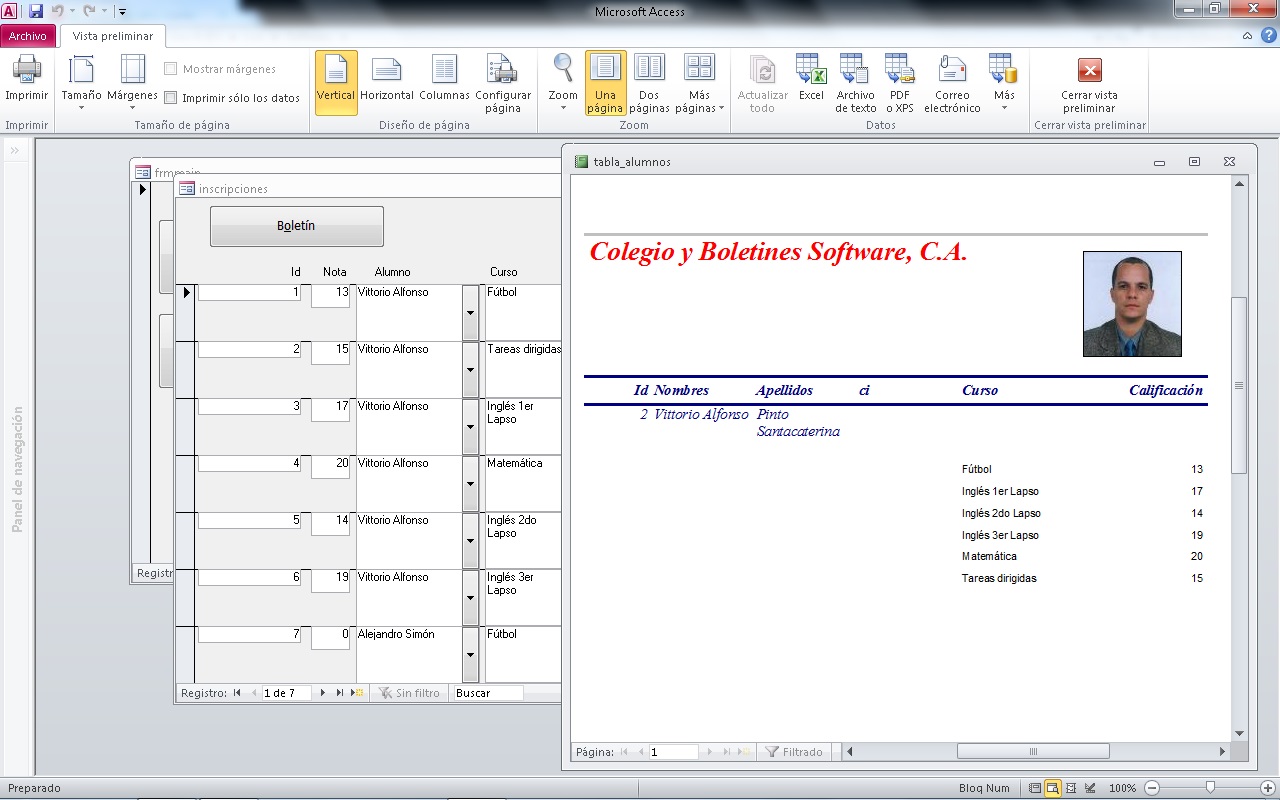Select the Vista preliminar ribbon tab
1280x800 pixels.
113,36
